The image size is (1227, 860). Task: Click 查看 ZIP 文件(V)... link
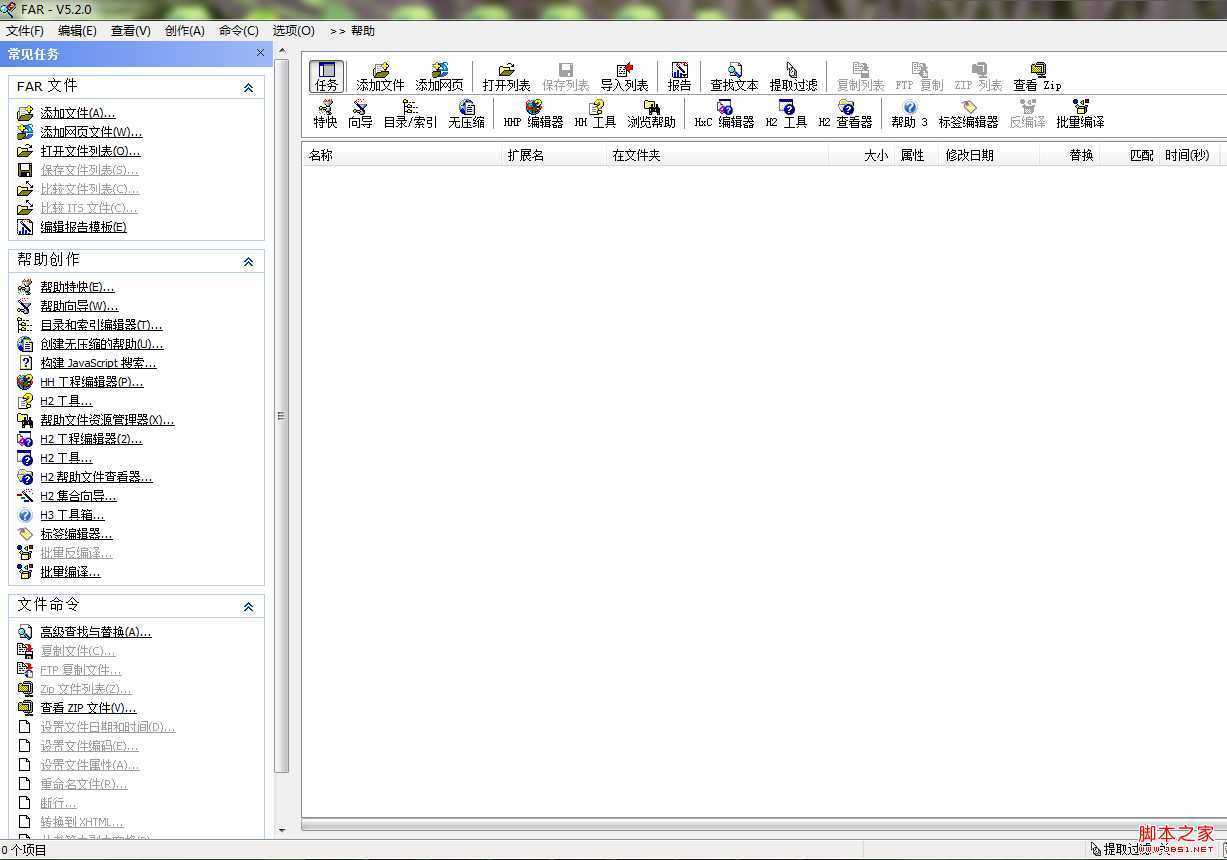[x=88, y=708]
